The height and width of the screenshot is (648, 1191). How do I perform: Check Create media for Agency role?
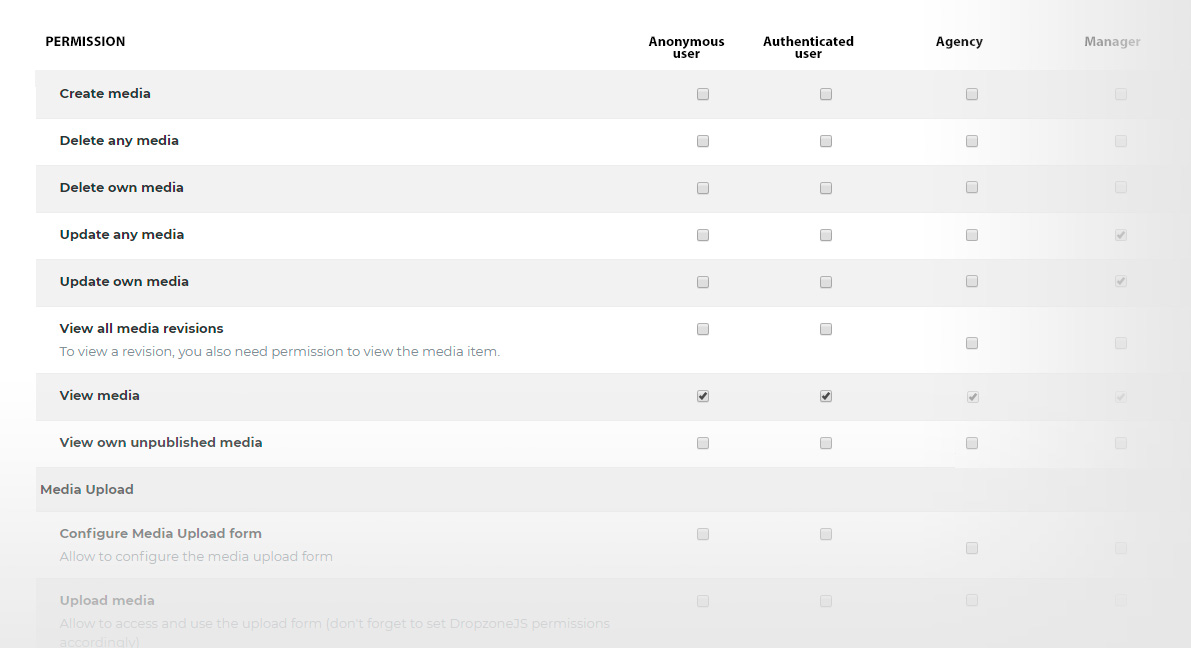tap(971, 94)
